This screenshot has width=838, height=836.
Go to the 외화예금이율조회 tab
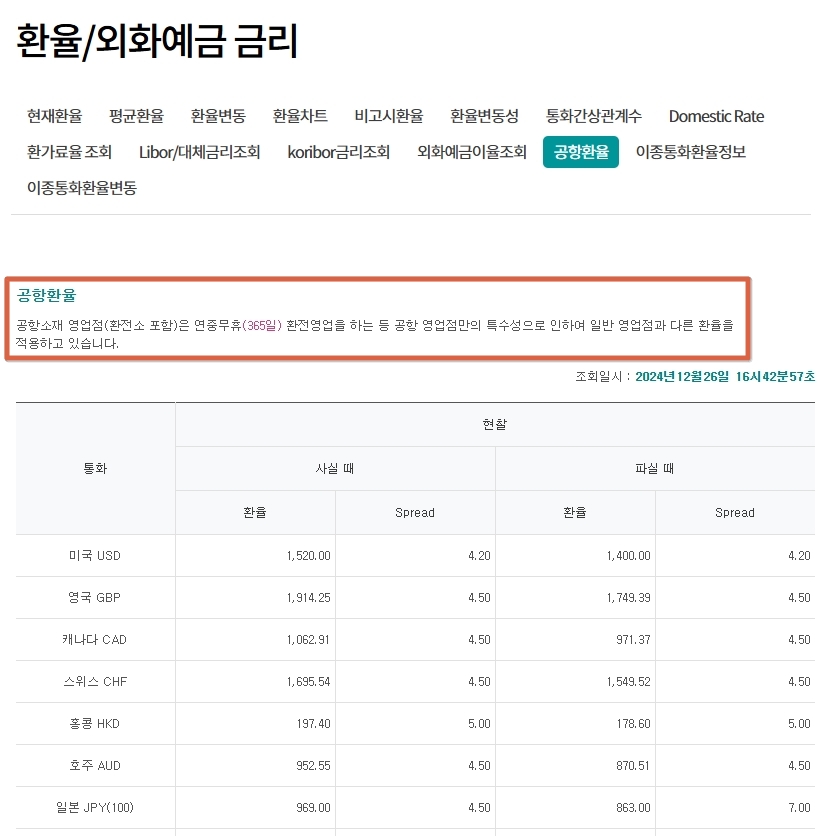click(470, 153)
